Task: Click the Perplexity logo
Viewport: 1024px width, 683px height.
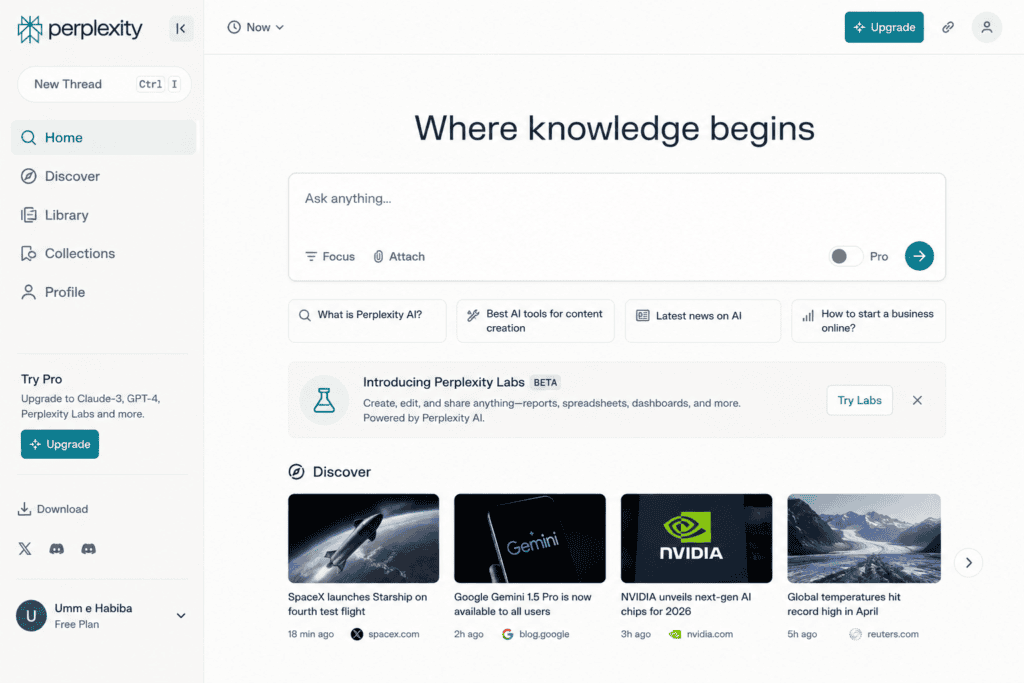Action: pyautogui.click(x=80, y=29)
